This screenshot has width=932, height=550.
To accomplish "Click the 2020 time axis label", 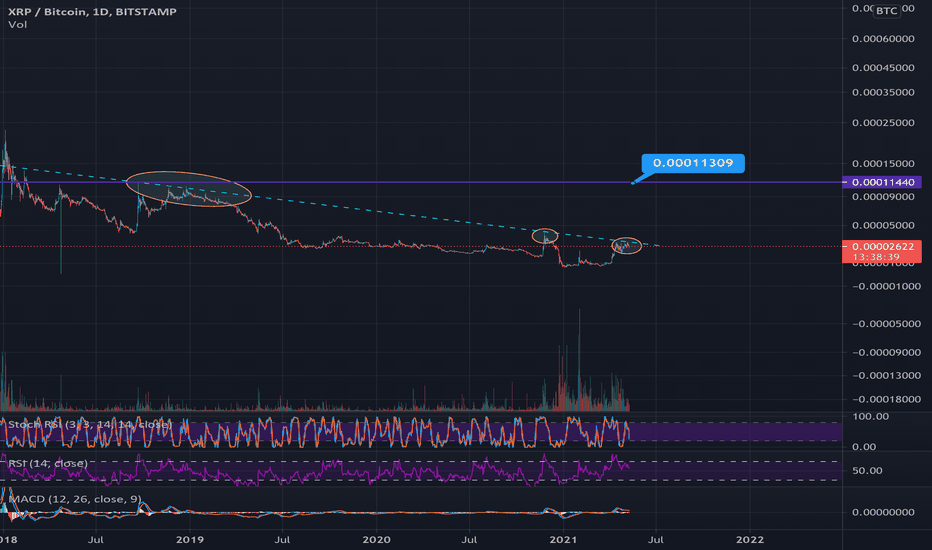I will coord(376,540).
